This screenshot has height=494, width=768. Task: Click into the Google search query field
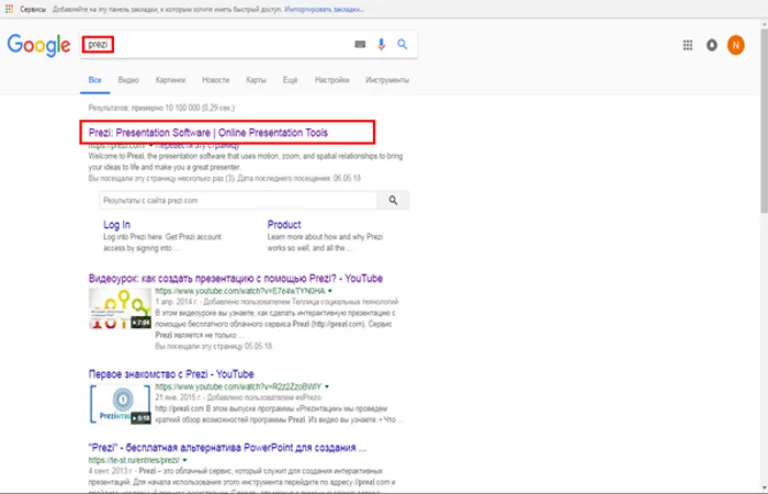point(216,45)
